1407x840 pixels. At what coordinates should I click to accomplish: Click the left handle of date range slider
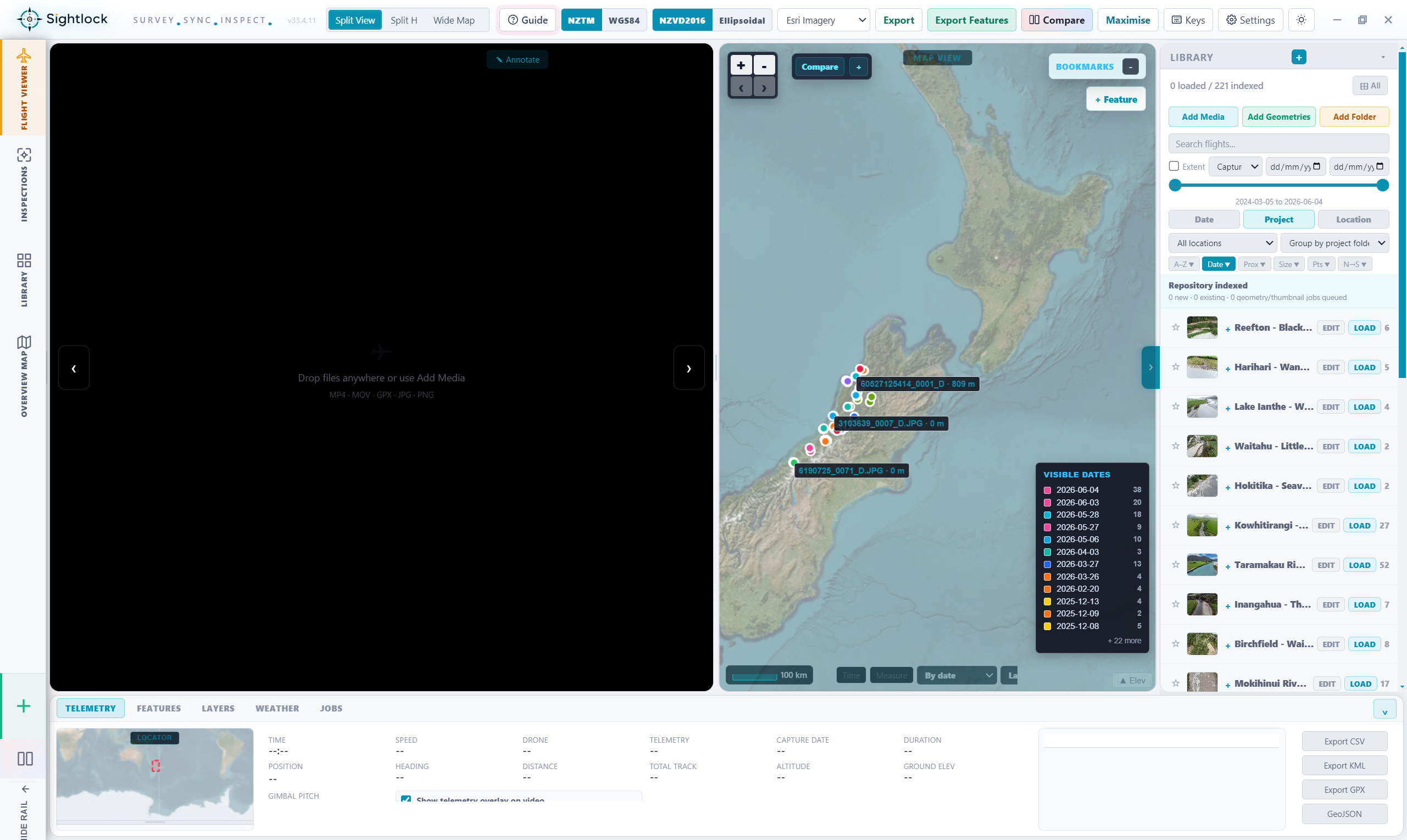[1175, 185]
